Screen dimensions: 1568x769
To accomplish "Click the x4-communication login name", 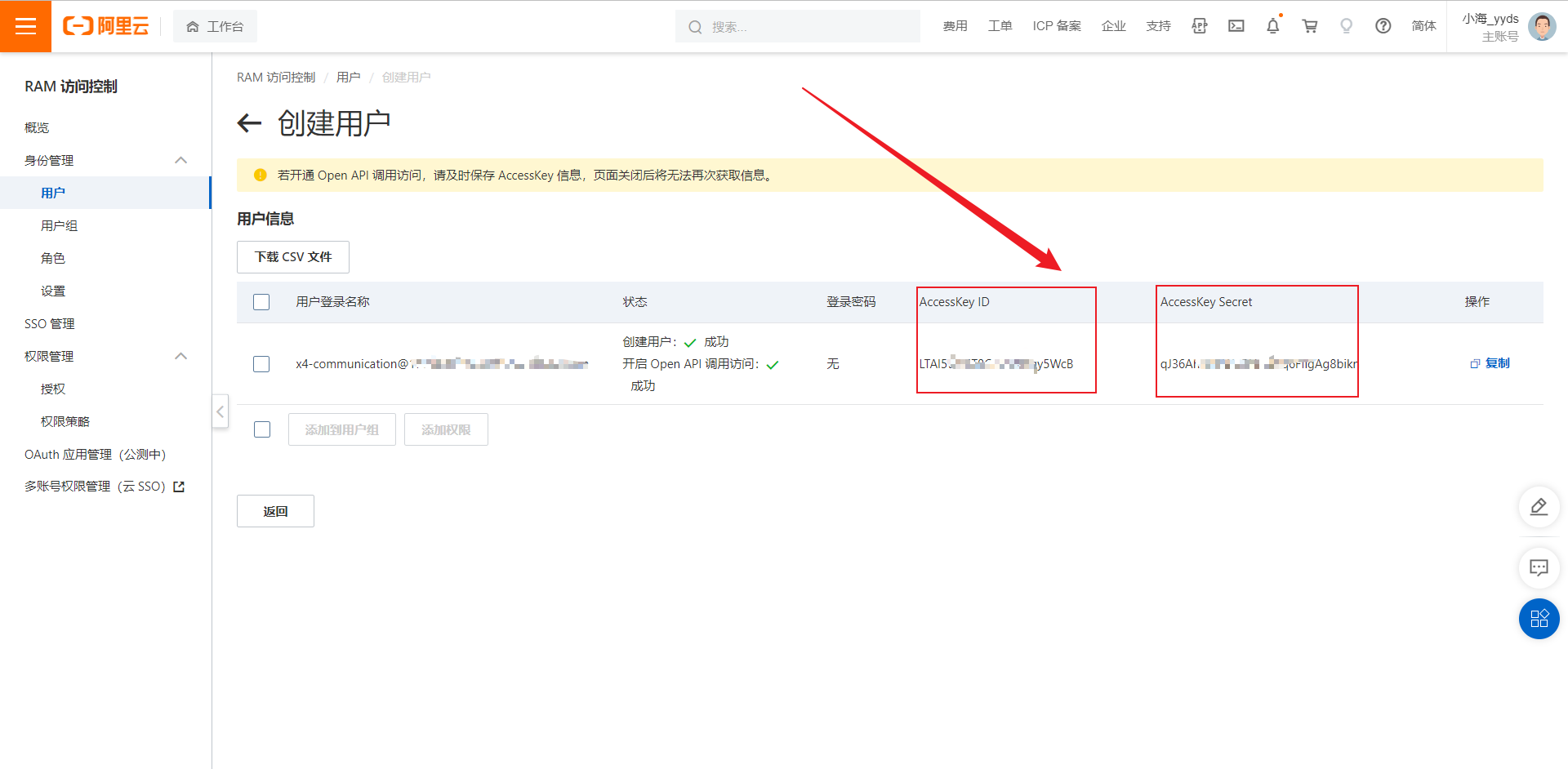I will [442, 364].
